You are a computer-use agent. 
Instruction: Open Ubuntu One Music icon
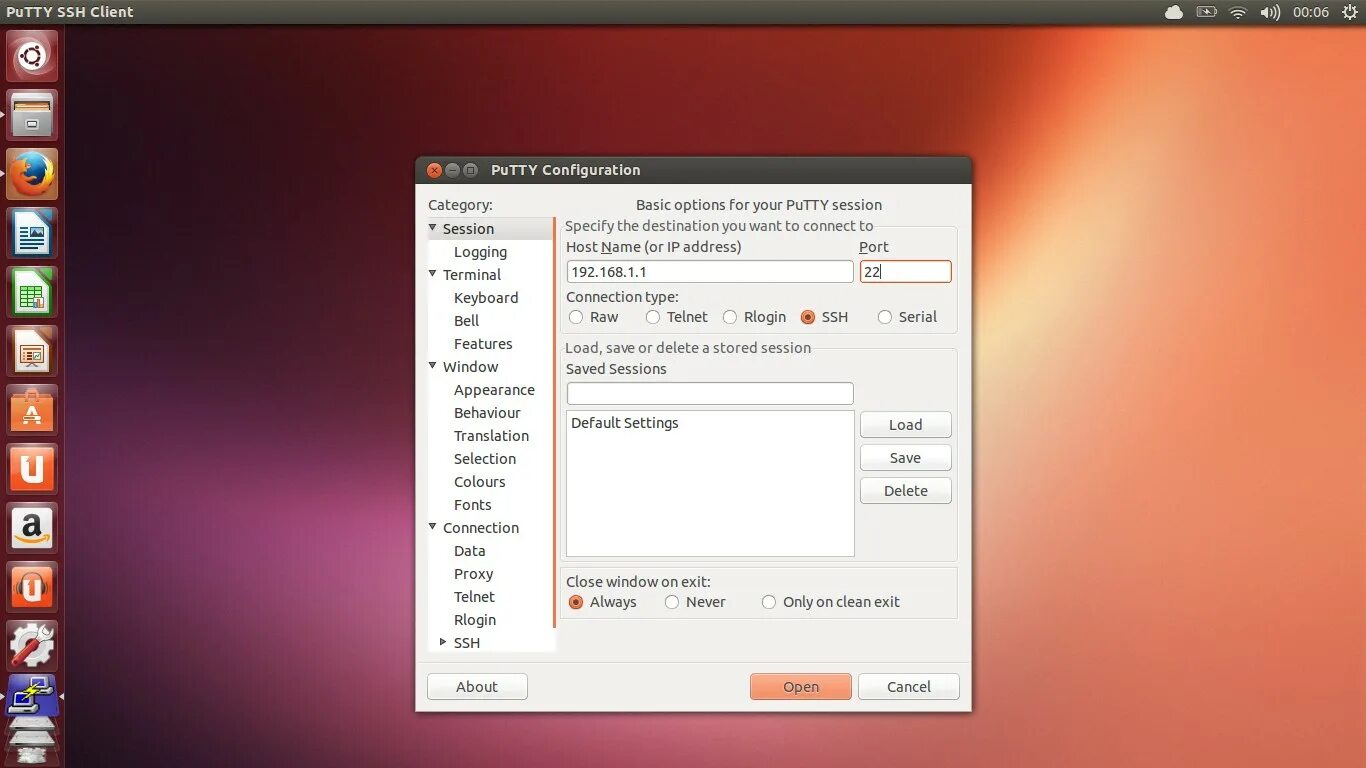tap(32, 587)
